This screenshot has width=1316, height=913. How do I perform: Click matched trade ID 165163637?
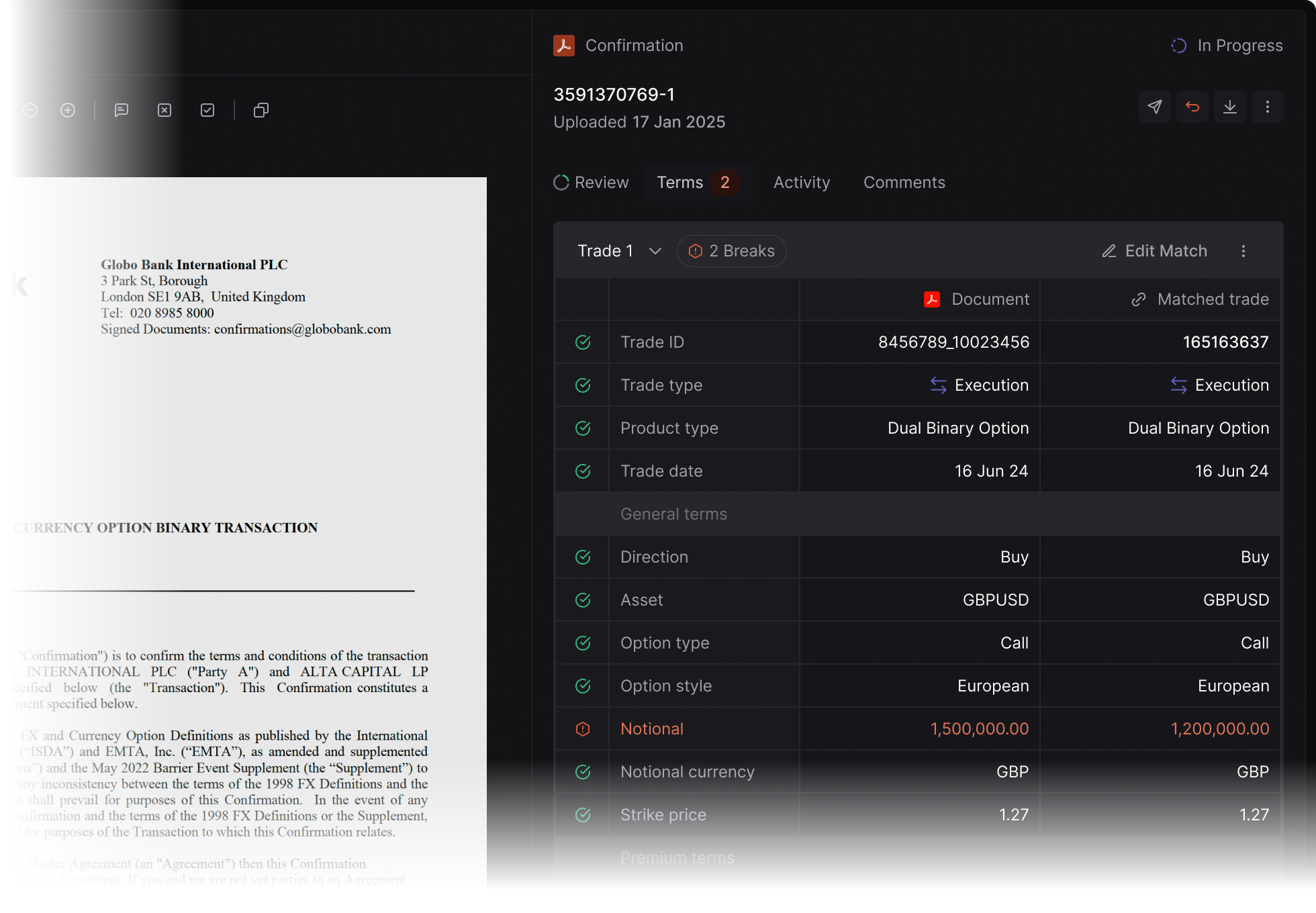(x=1226, y=342)
